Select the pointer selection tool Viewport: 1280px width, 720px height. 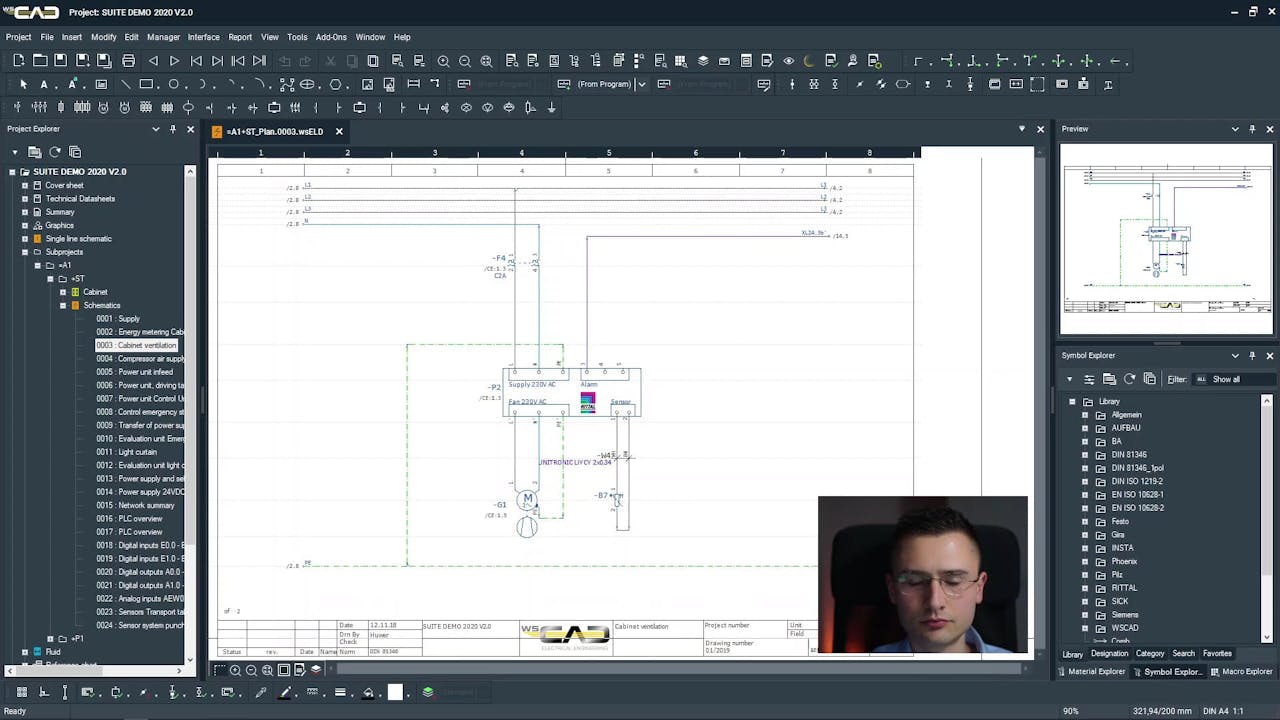(x=23, y=84)
